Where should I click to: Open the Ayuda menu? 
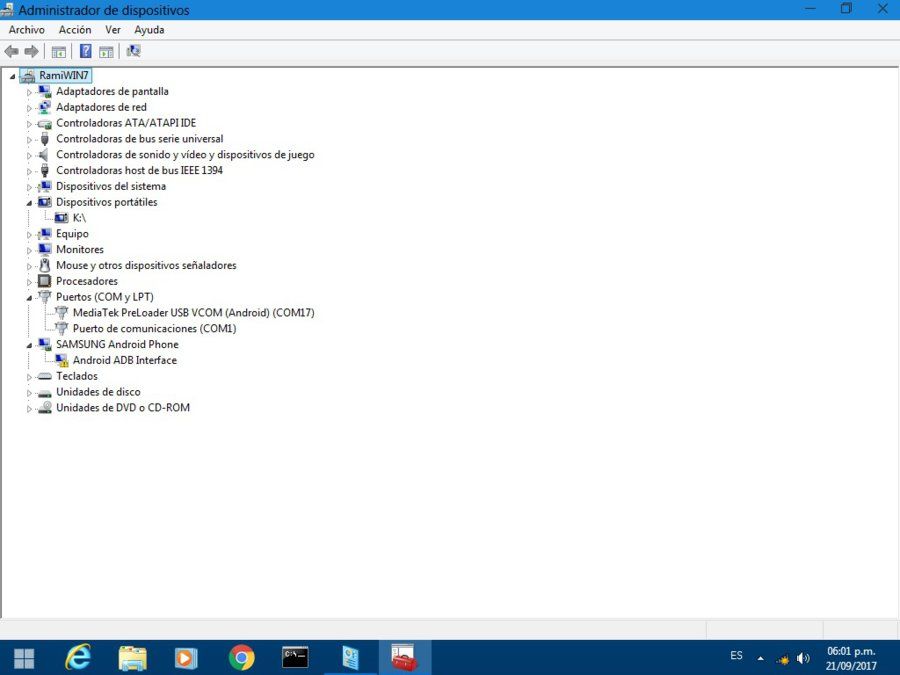149,30
